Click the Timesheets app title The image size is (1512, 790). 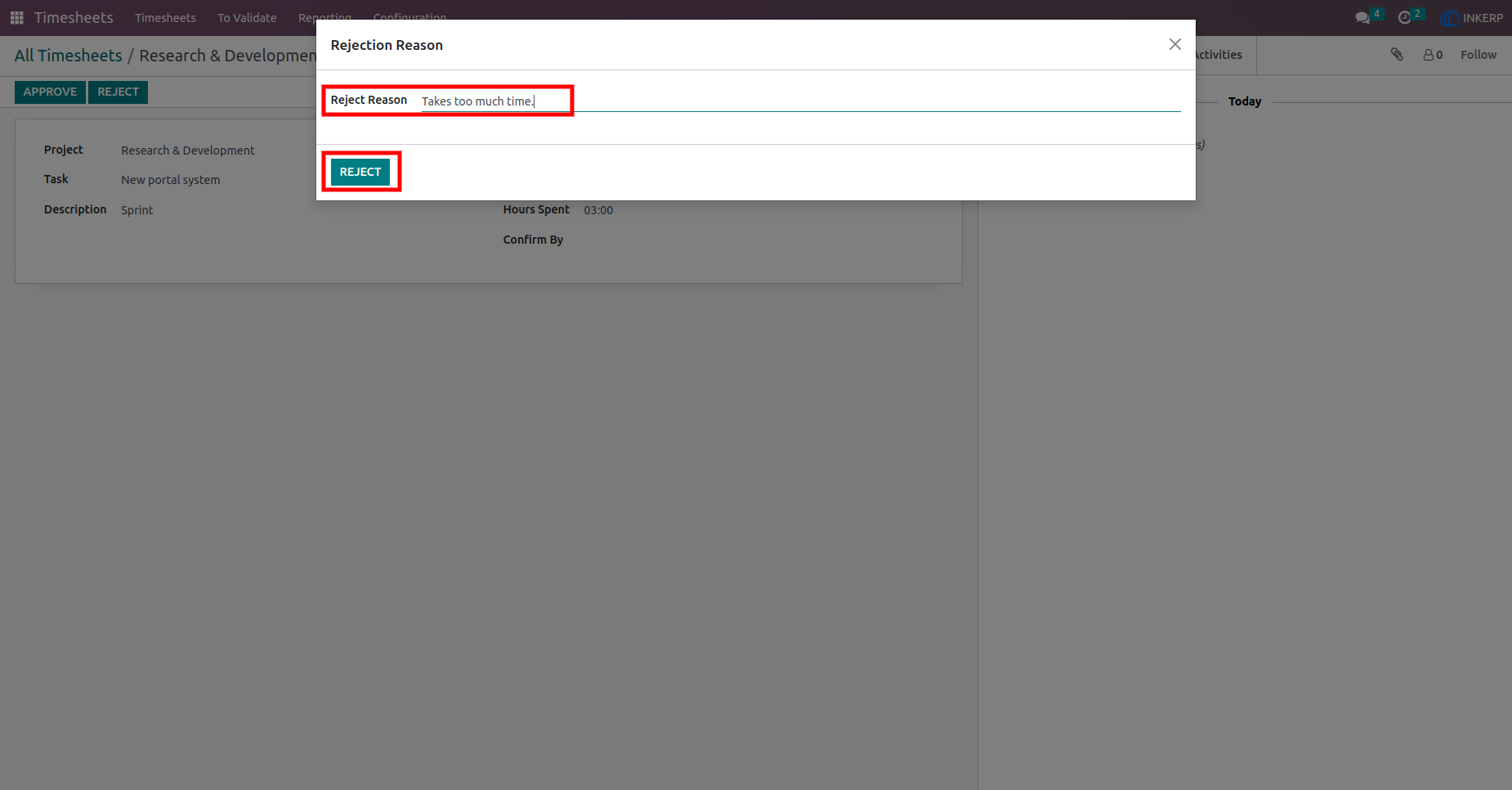tap(74, 17)
